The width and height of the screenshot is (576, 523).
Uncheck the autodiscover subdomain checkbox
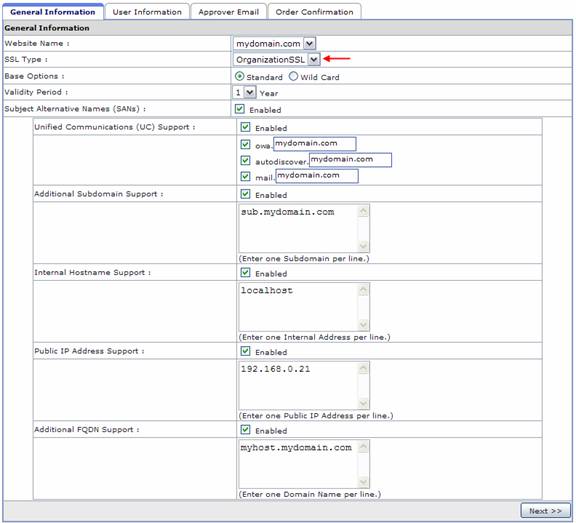coord(245,160)
